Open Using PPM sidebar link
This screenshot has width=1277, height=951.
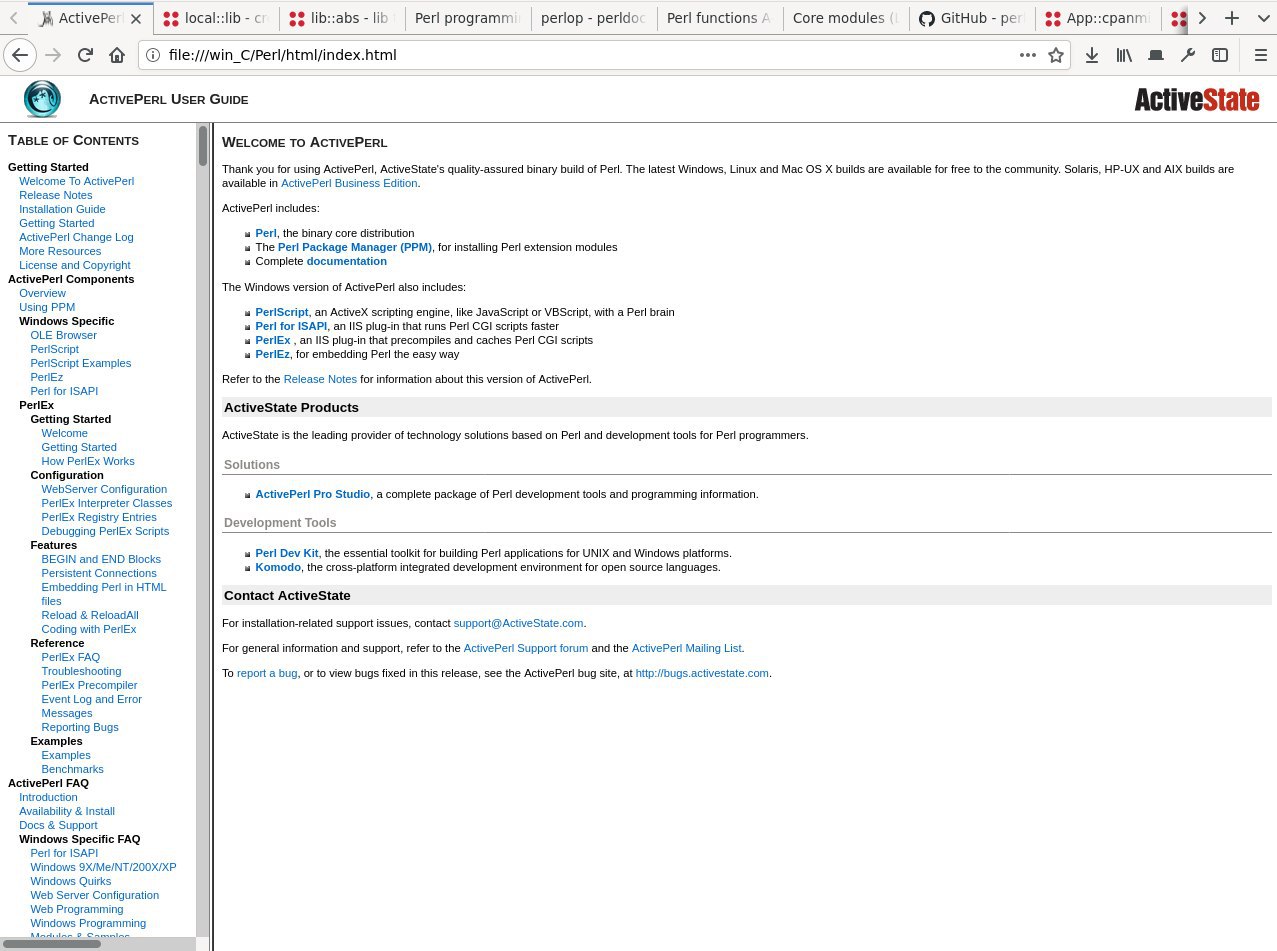[47, 307]
